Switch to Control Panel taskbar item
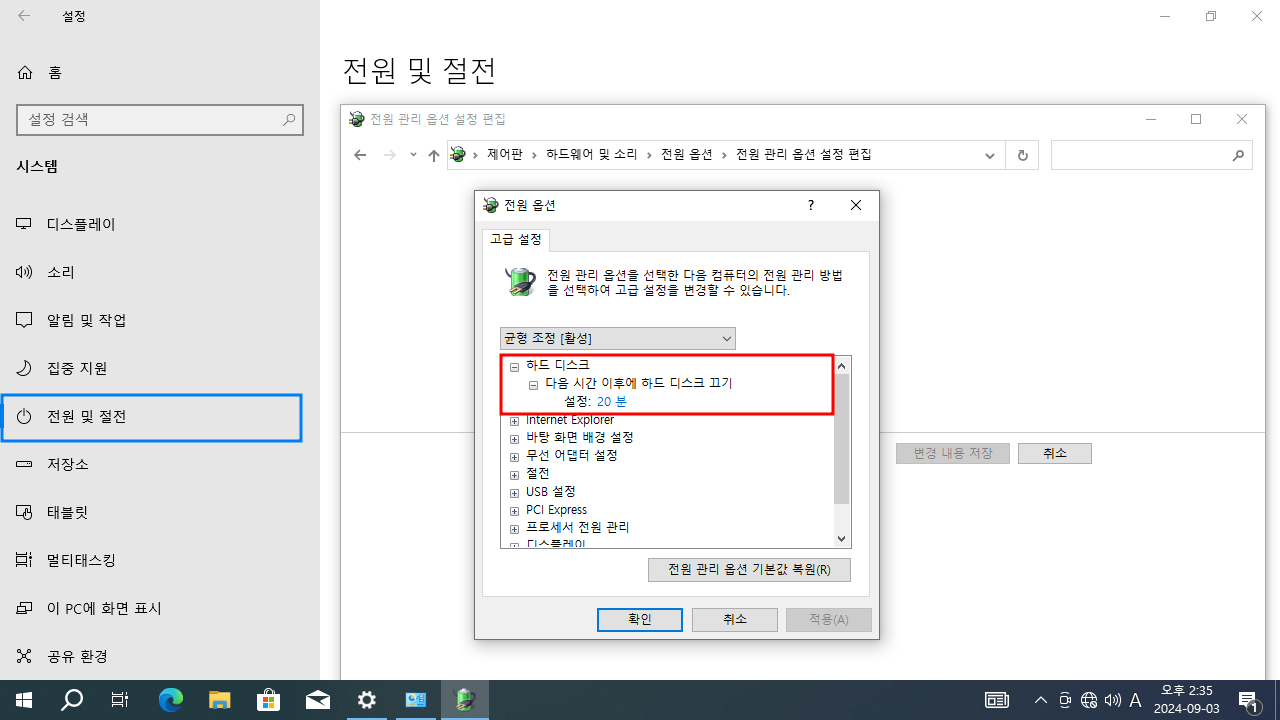1280x720 pixels. click(x=416, y=700)
